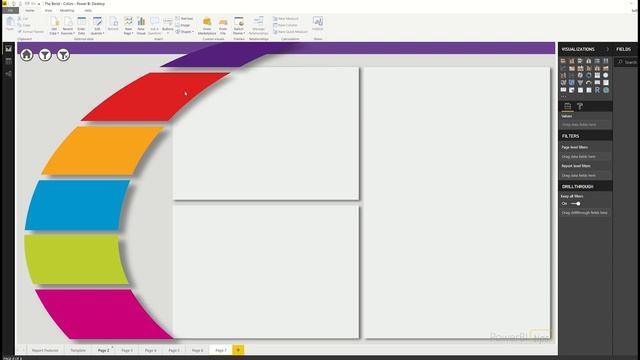Open the Format tab in Visualizations pane
Image resolution: width=640 pixels, height=360 pixels.
click(580, 107)
